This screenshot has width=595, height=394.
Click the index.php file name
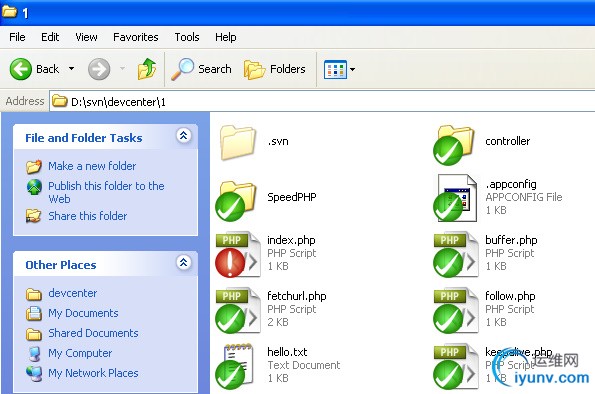291,240
